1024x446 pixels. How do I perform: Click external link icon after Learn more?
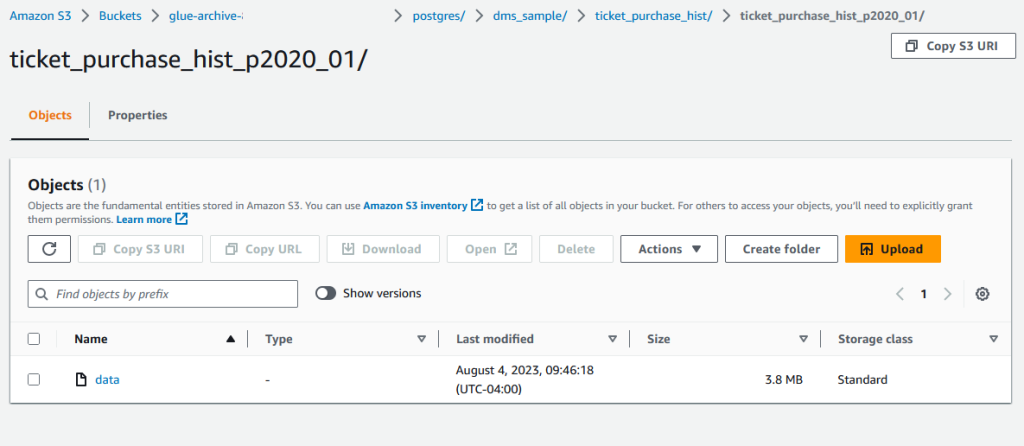pos(182,219)
